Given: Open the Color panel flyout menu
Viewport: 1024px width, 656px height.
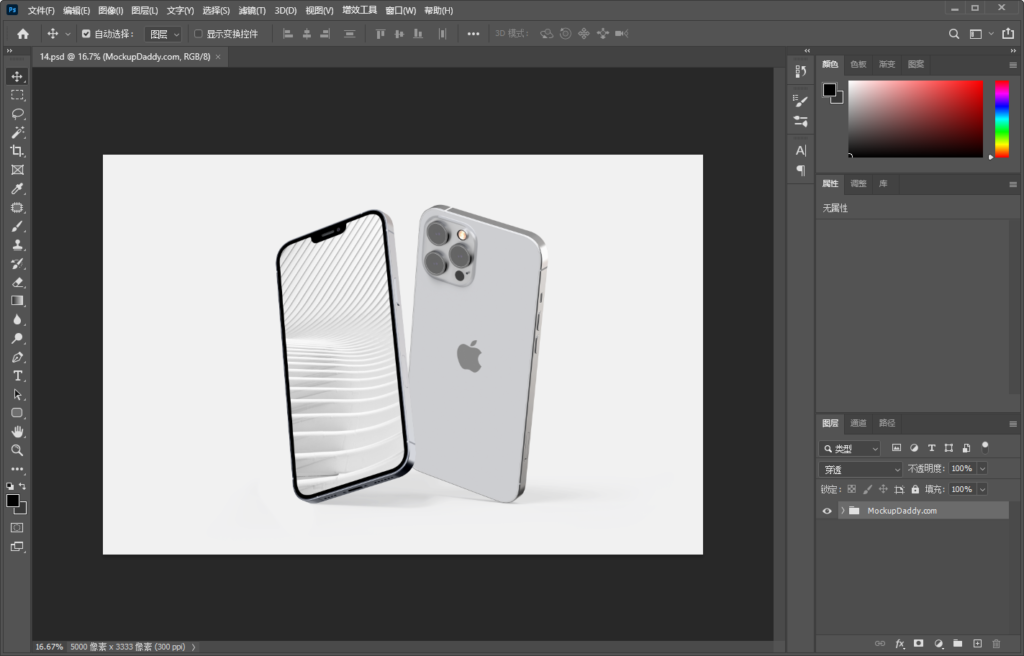Looking at the screenshot, I should click(1013, 65).
